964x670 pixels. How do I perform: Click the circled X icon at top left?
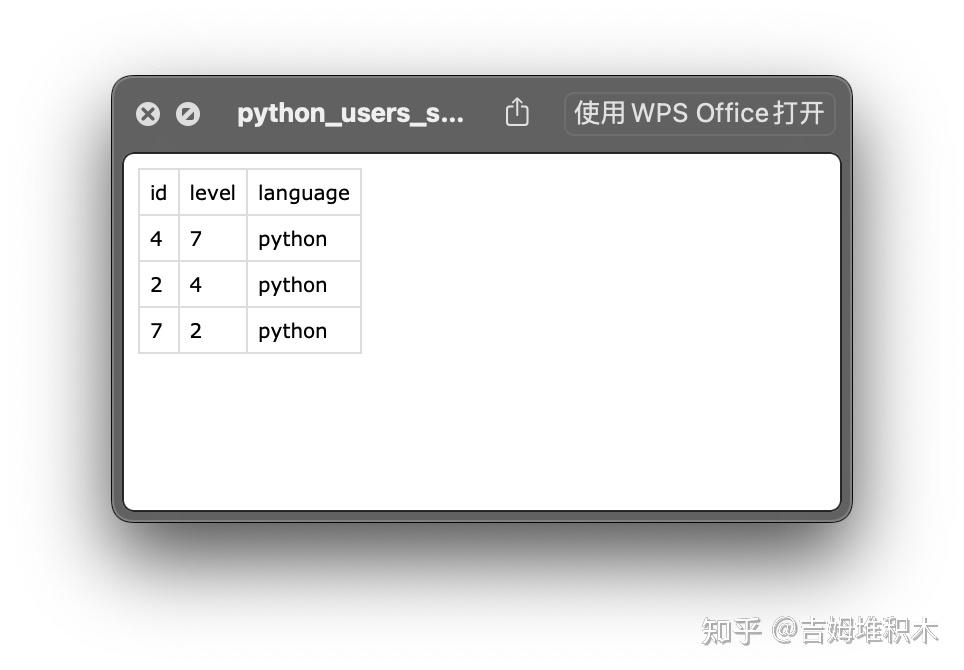(148, 113)
